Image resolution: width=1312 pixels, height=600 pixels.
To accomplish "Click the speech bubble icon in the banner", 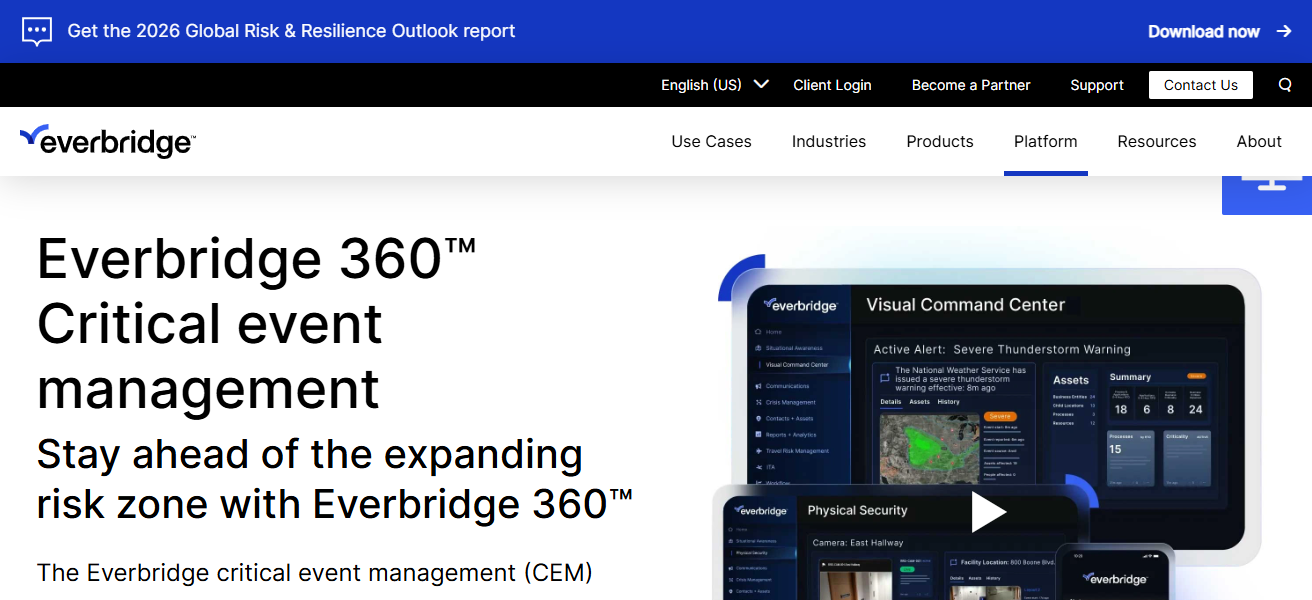I will pyautogui.click(x=37, y=31).
